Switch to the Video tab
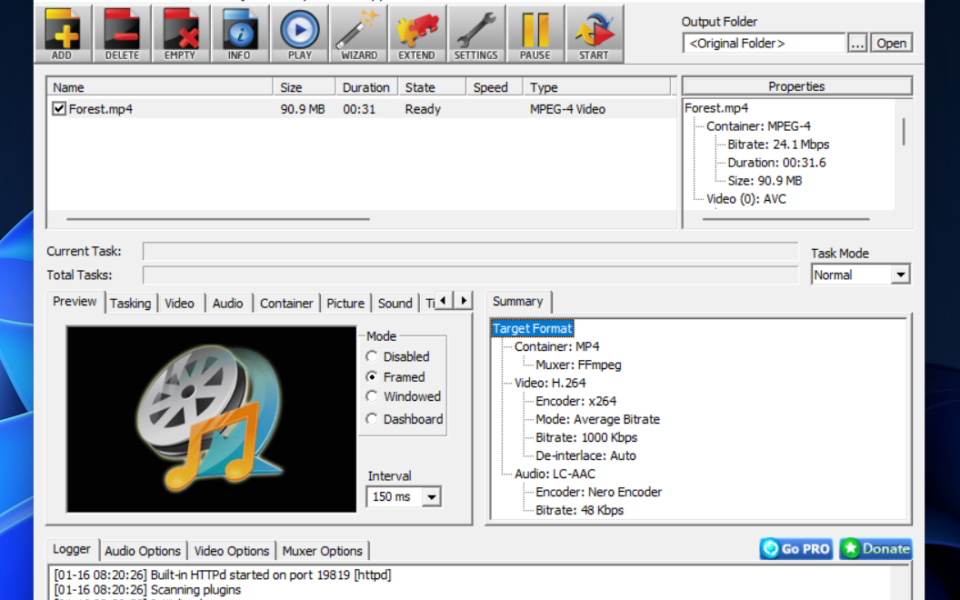The height and width of the screenshot is (600, 960). click(x=179, y=303)
